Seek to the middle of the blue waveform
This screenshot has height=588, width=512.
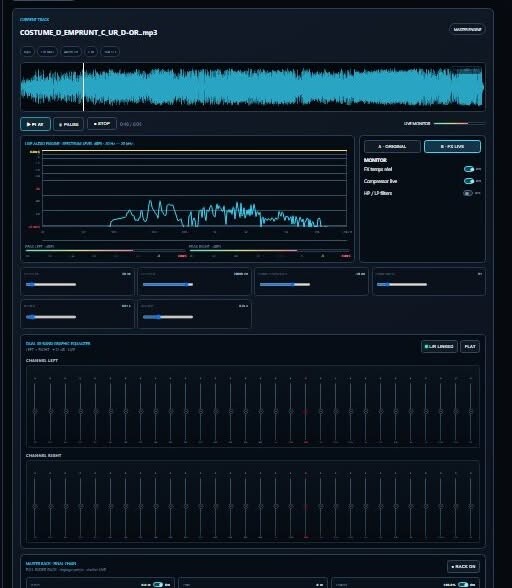252,87
